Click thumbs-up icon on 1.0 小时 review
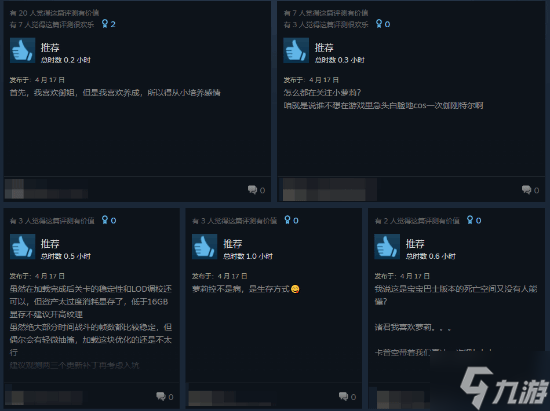This screenshot has width=550, height=411. click(x=205, y=247)
